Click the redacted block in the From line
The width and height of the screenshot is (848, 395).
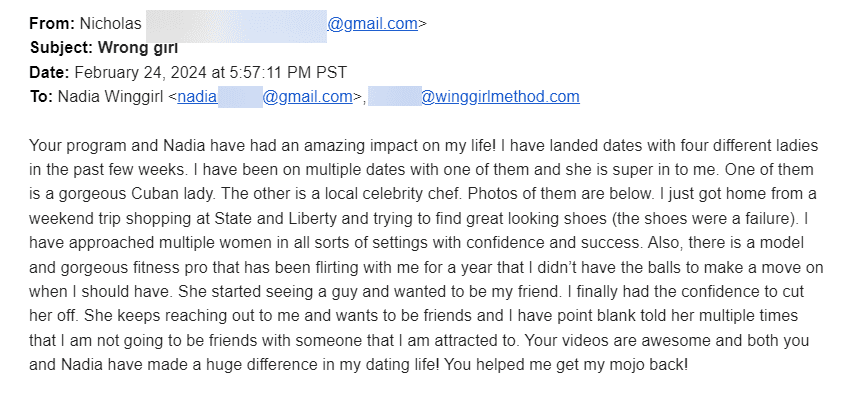pyautogui.click(x=236, y=26)
